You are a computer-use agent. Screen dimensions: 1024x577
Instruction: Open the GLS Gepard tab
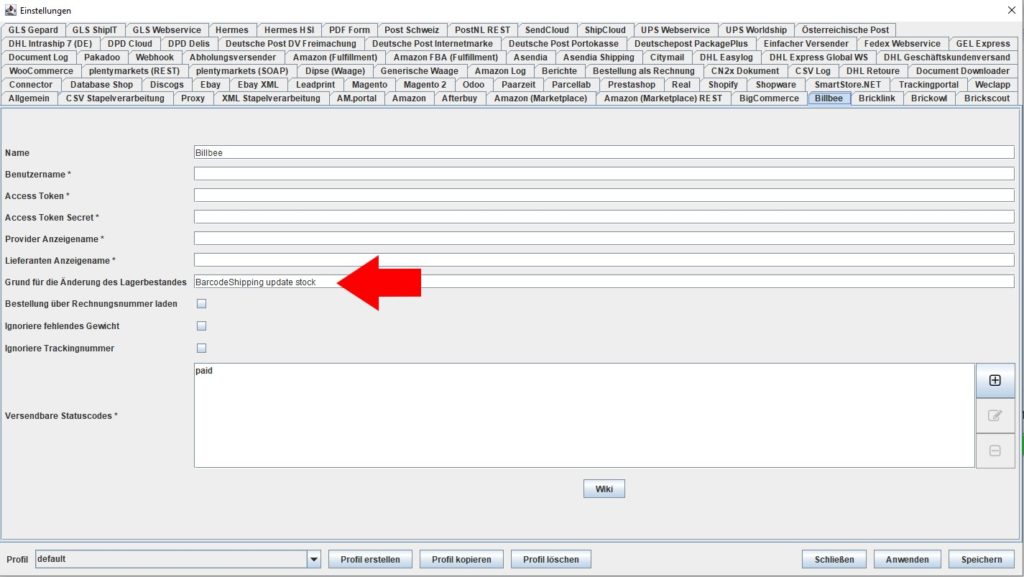tap(33, 30)
